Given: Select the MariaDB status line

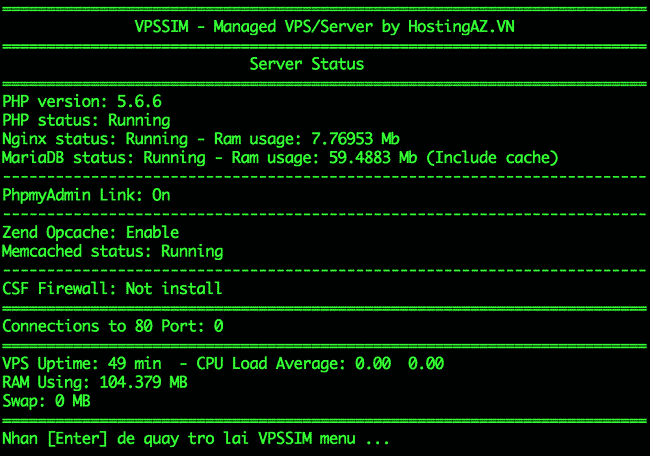Looking at the screenshot, I should click(280, 158).
